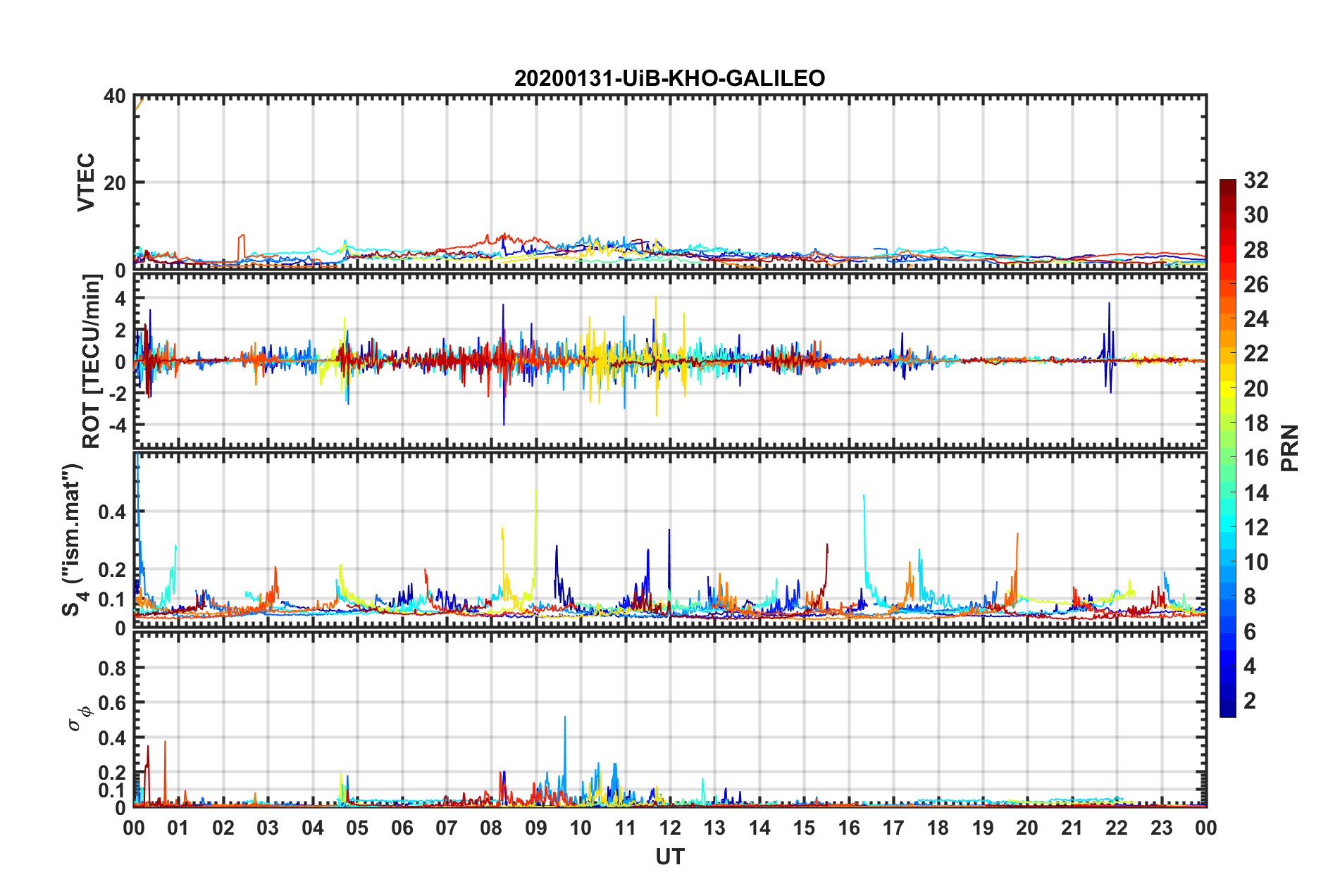
Task: Click the 03 hour label on the UT axis
Action: point(268,828)
